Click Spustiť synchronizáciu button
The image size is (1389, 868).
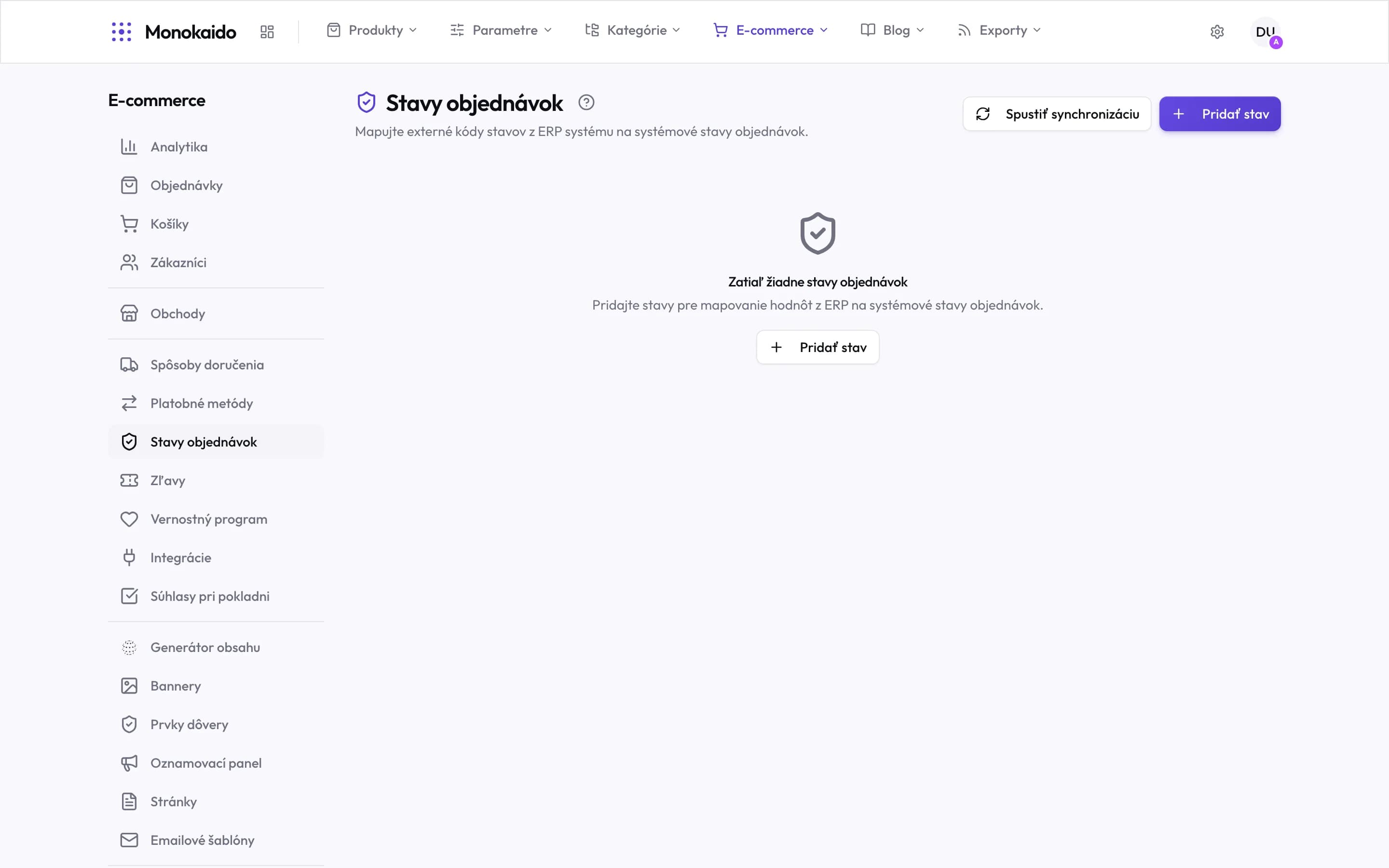point(1057,114)
